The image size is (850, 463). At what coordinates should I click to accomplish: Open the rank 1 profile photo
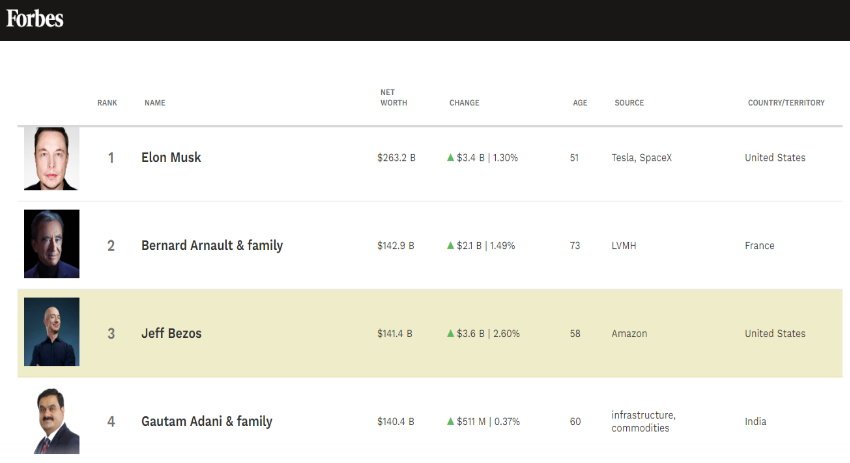click(x=51, y=158)
